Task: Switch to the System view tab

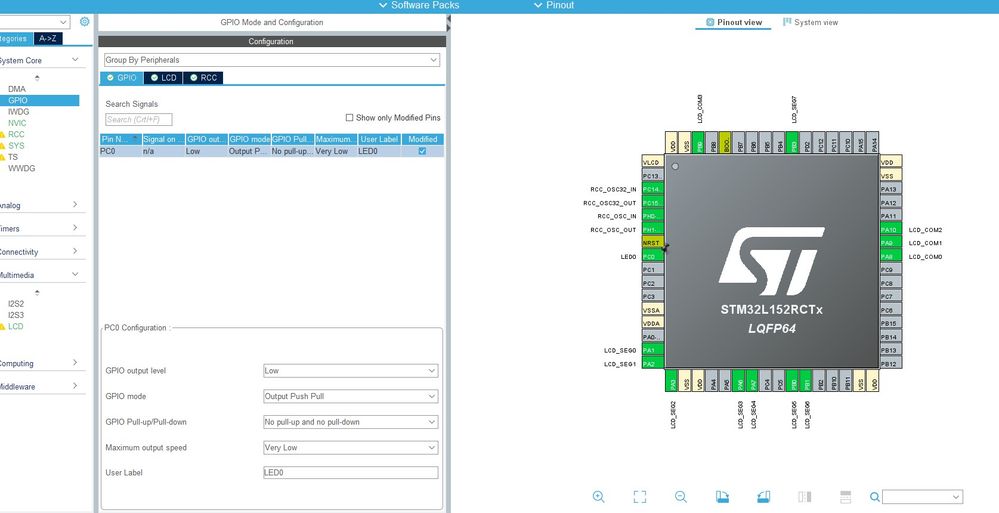Action: [810, 22]
